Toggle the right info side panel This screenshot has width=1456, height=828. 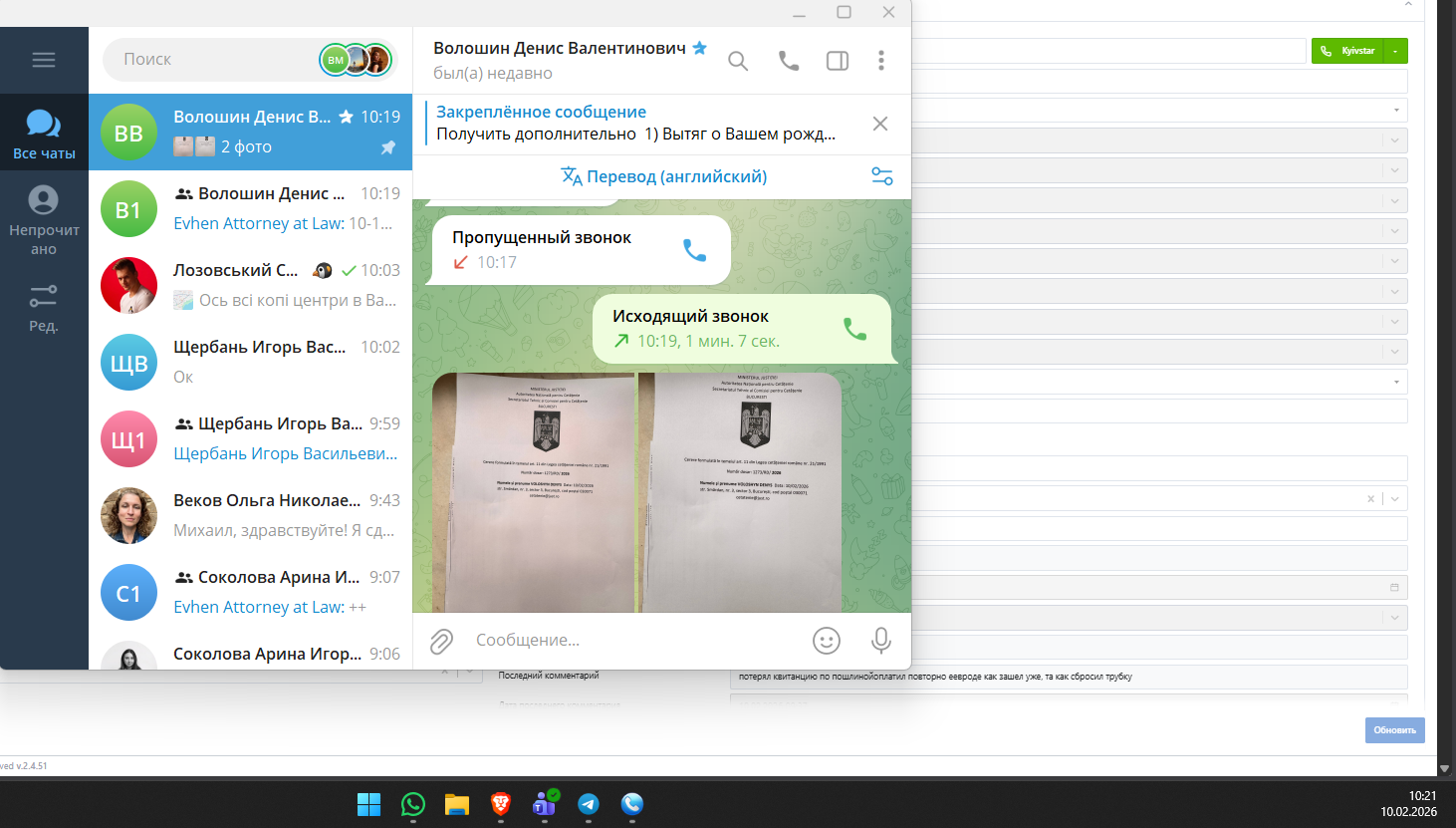pyautogui.click(x=838, y=61)
